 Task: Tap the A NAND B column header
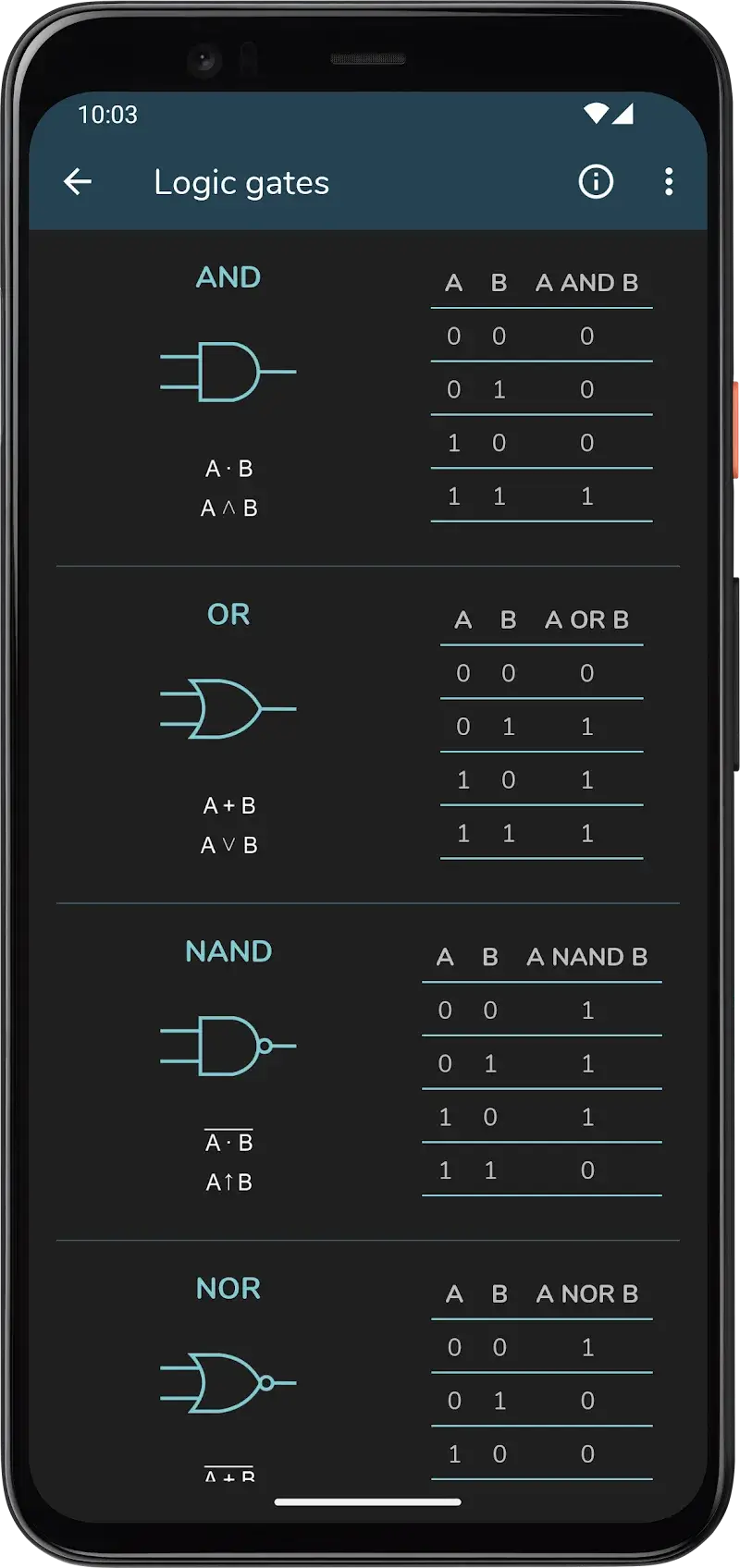click(x=588, y=958)
